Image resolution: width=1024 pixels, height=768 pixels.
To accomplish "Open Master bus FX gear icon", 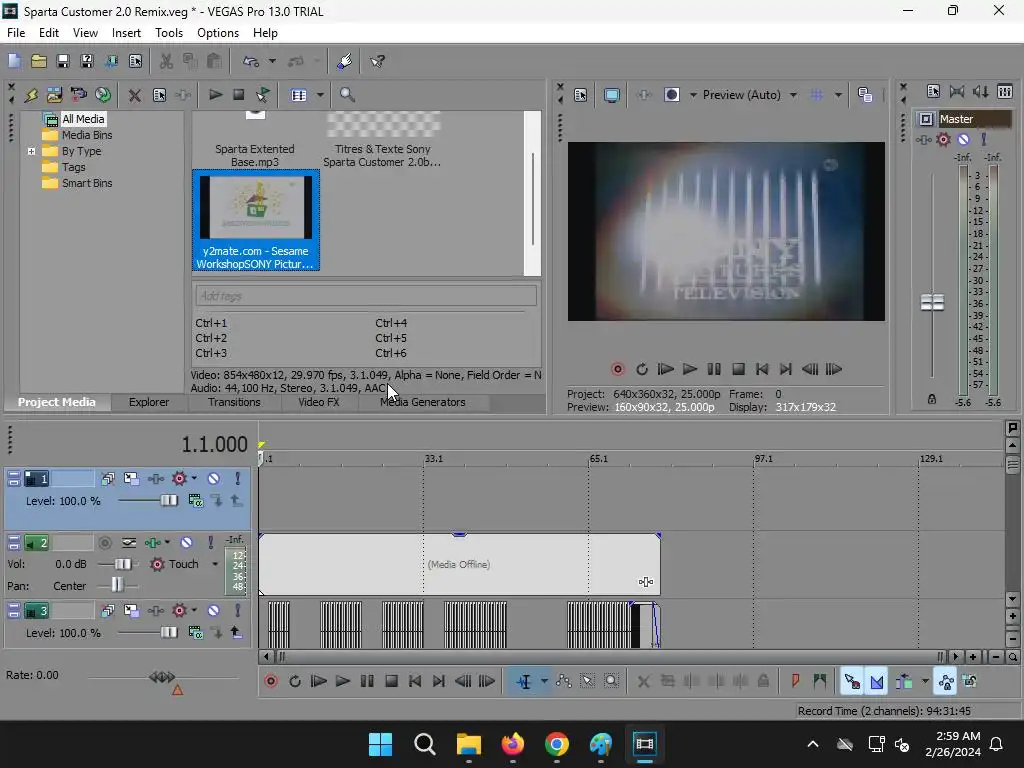I will tap(943, 139).
